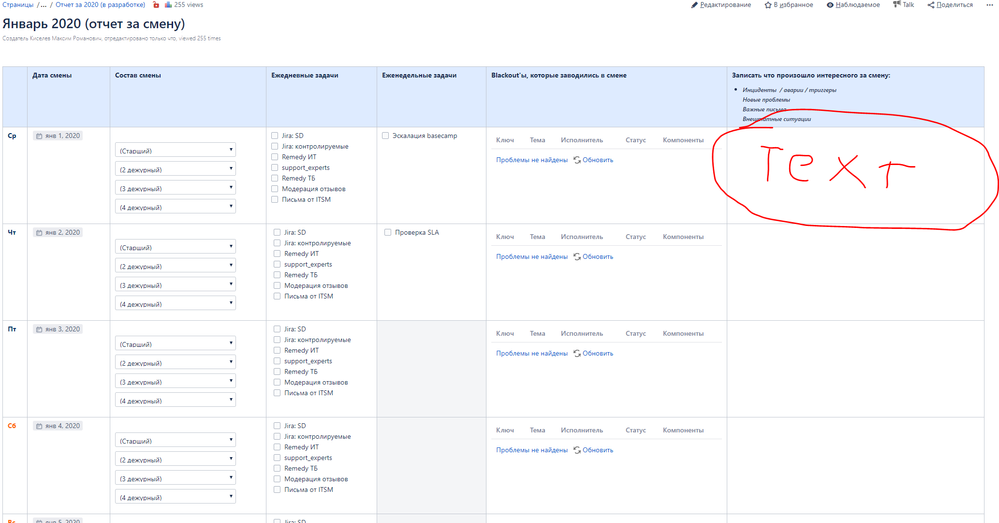Open (4 дежурный) dropdown in янв 4 row
The width and height of the screenshot is (999, 523).
(175, 498)
